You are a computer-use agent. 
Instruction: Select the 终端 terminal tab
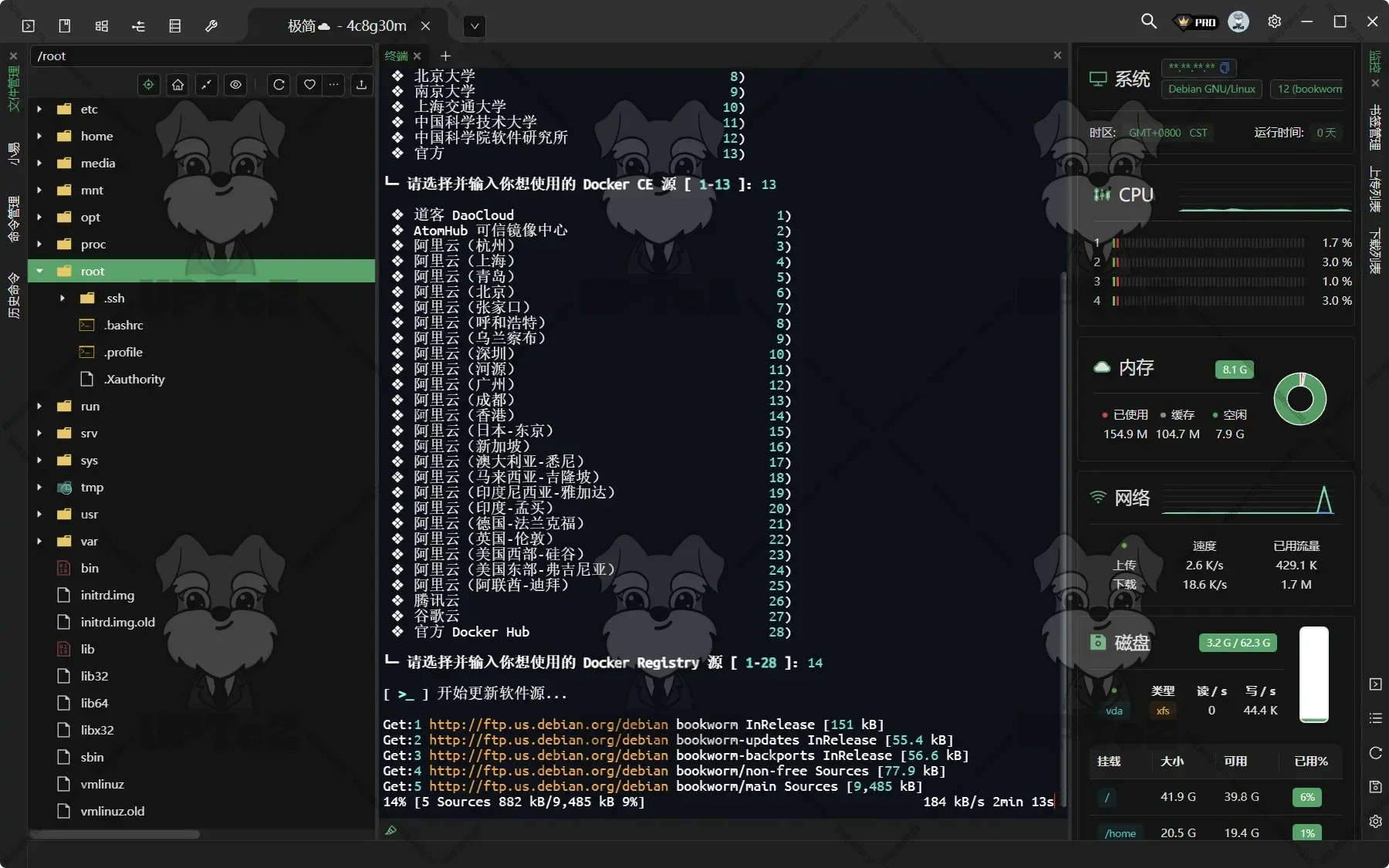coord(396,56)
